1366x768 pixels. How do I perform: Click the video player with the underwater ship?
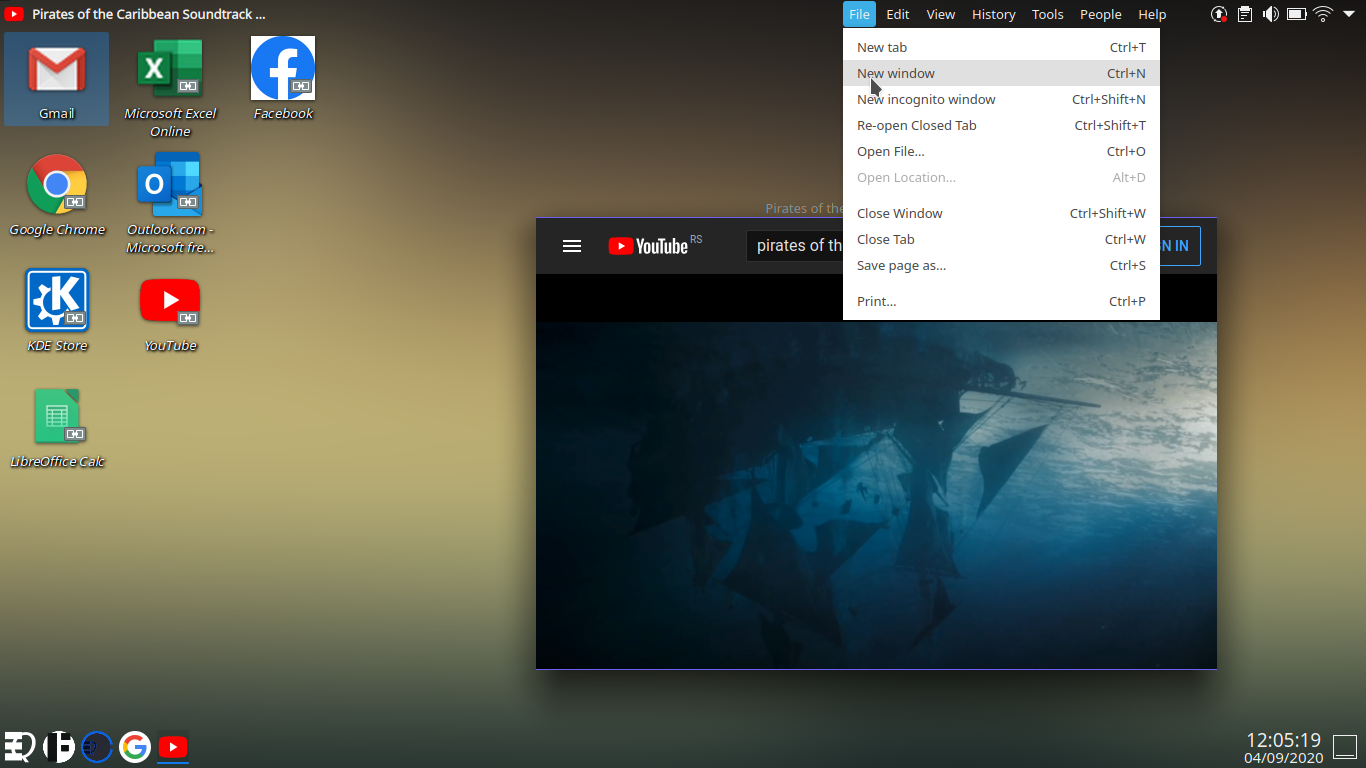coord(876,495)
